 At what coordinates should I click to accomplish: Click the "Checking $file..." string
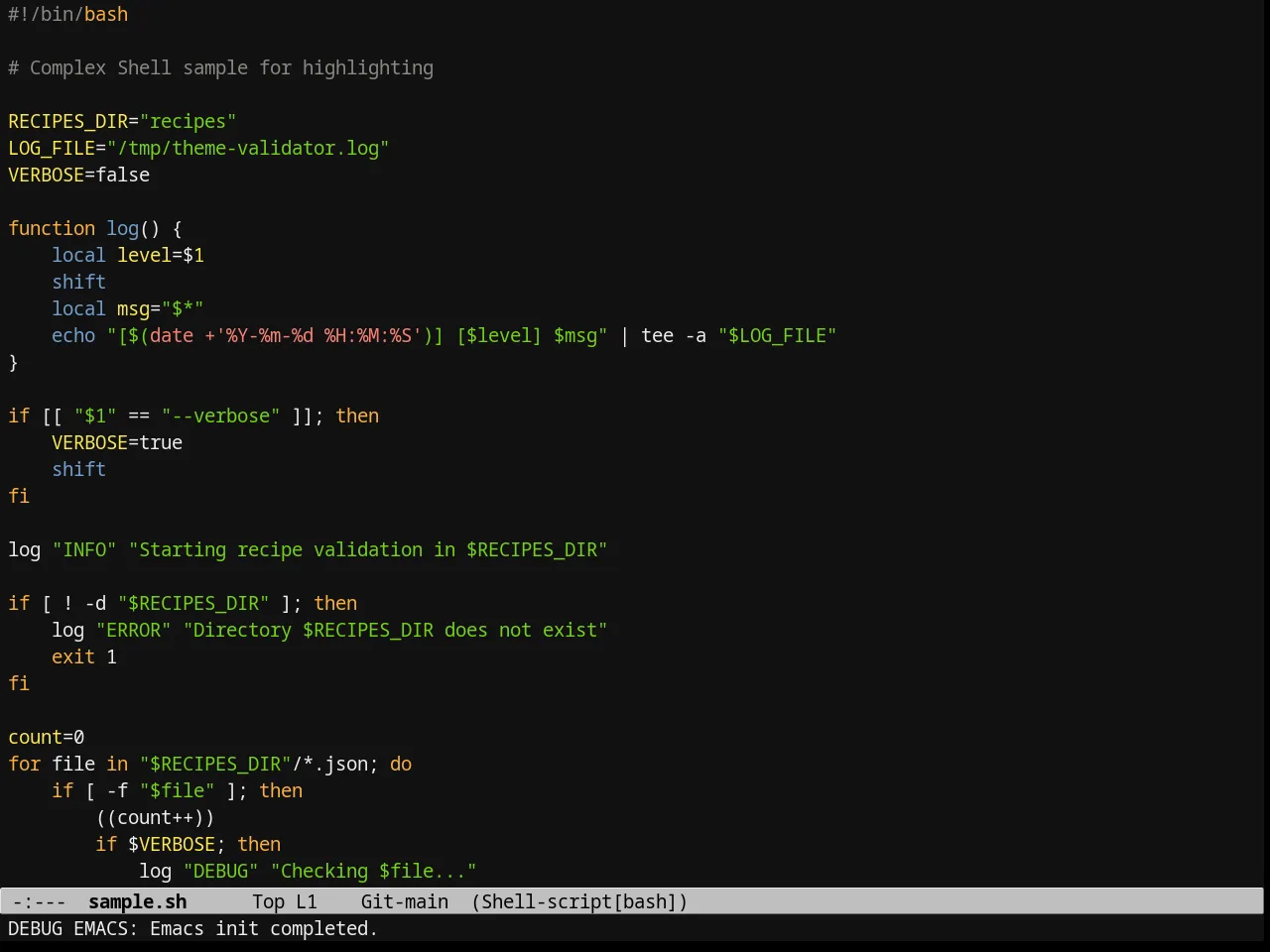click(373, 871)
